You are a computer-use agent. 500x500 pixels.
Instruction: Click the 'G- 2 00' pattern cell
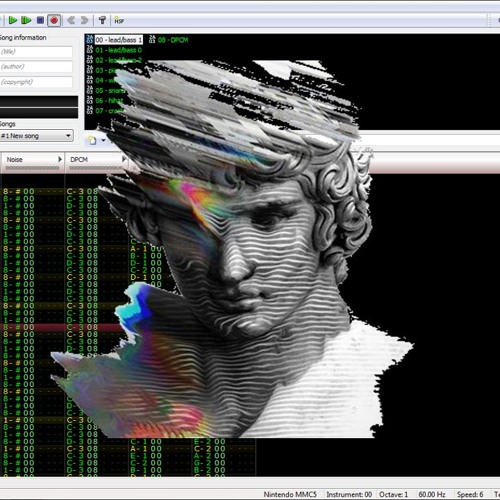point(210,463)
